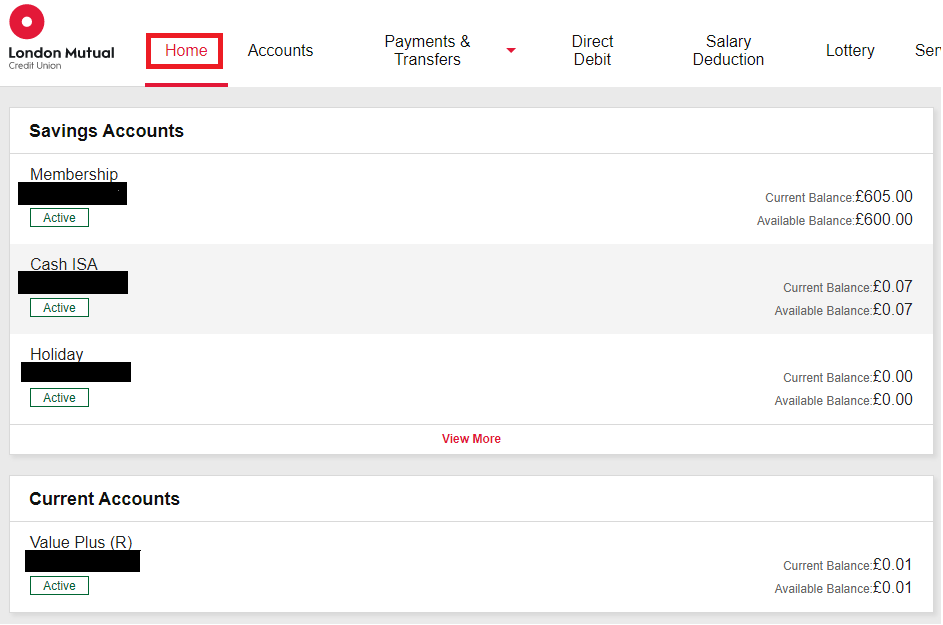Click View More under Savings Accounts
The height and width of the screenshot is (625, 943).
tap(471, 439)
